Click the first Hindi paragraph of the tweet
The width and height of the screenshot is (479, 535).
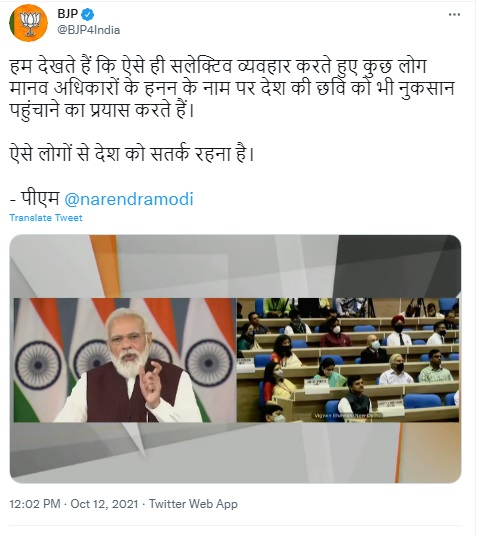(x=232, y=88)
